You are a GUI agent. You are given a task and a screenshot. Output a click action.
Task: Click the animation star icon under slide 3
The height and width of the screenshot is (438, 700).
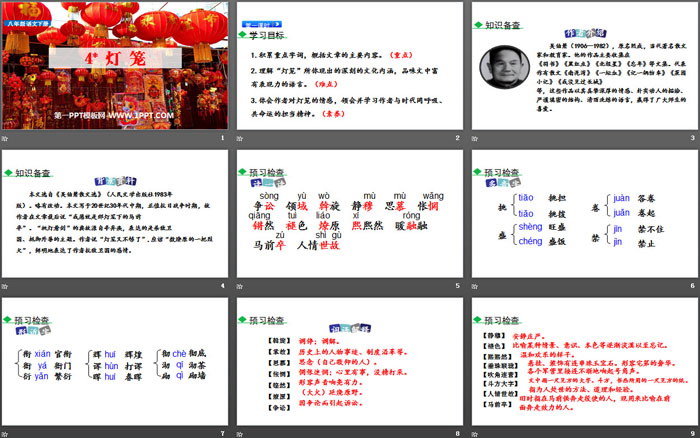pyautogui.click(x=475, y=138)
